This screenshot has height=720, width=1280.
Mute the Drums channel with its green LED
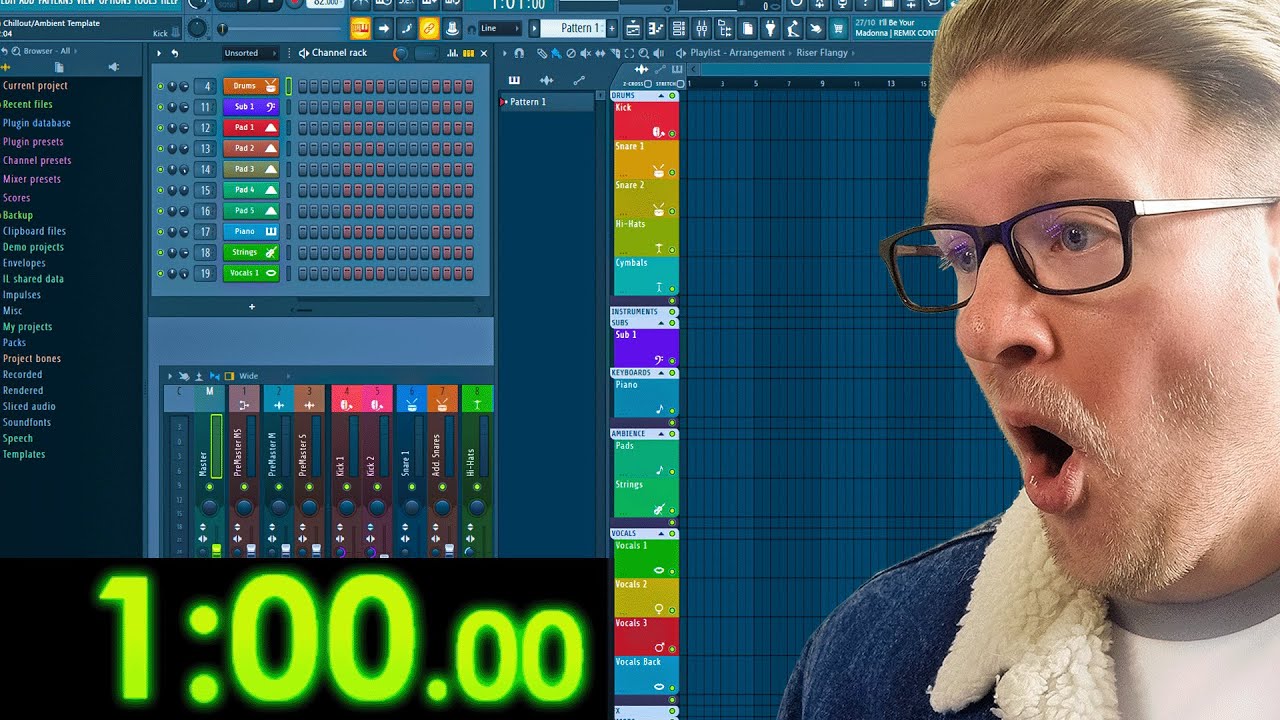tap(160, 87)
